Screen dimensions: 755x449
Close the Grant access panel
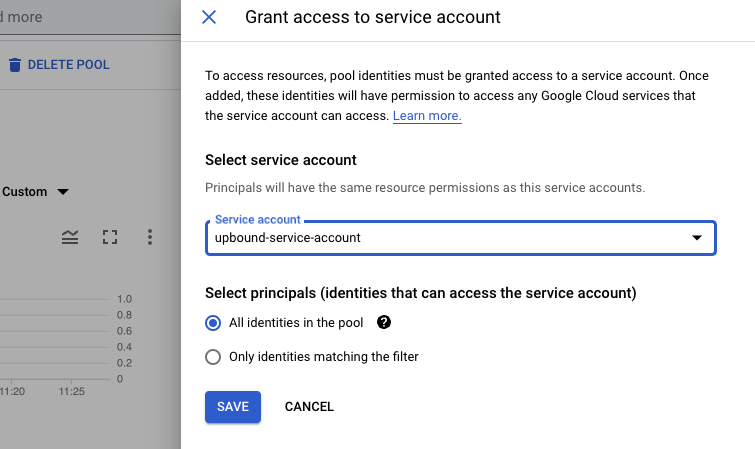[209, 17]
